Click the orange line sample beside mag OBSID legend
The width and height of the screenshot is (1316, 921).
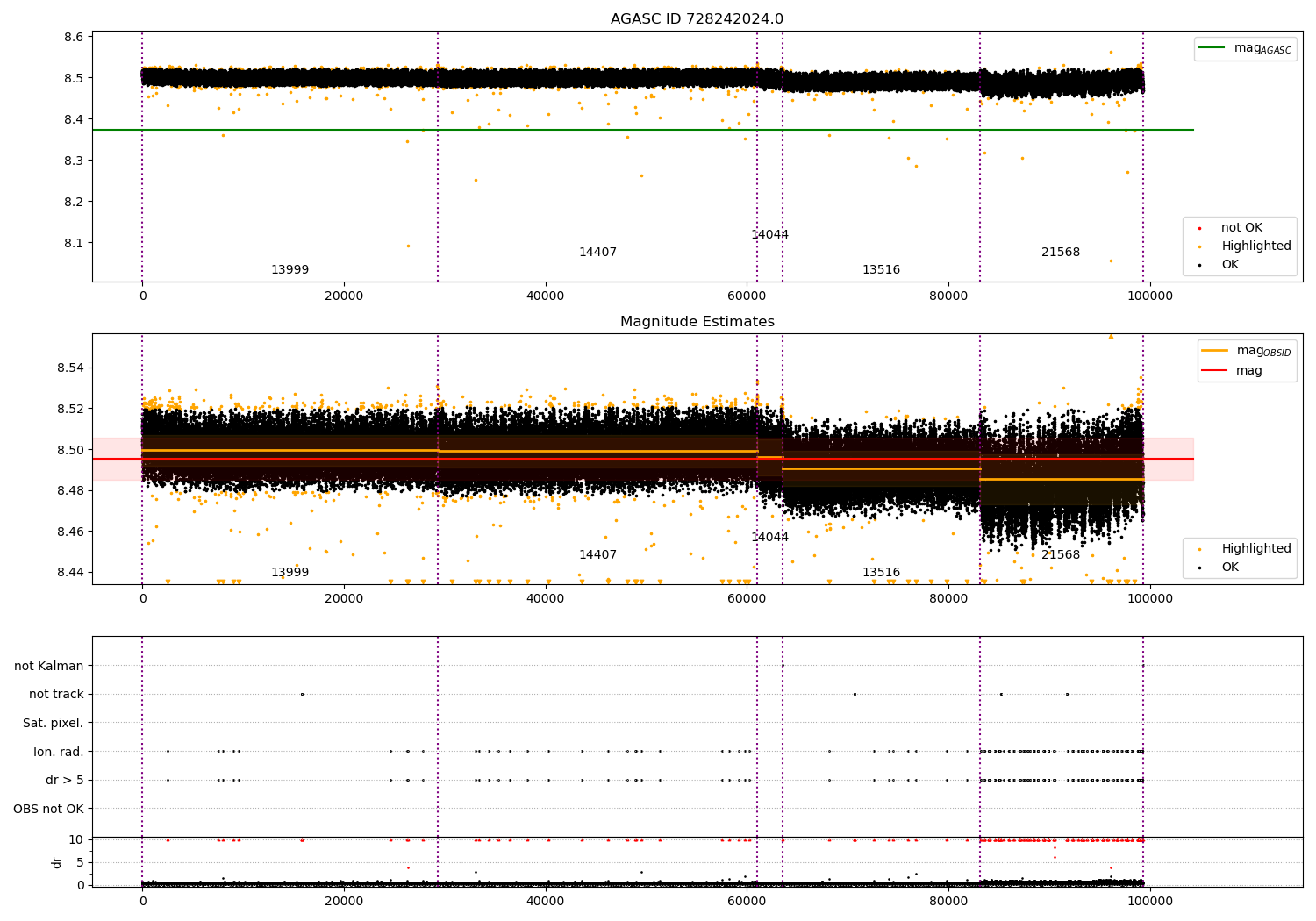[1215, 351]
